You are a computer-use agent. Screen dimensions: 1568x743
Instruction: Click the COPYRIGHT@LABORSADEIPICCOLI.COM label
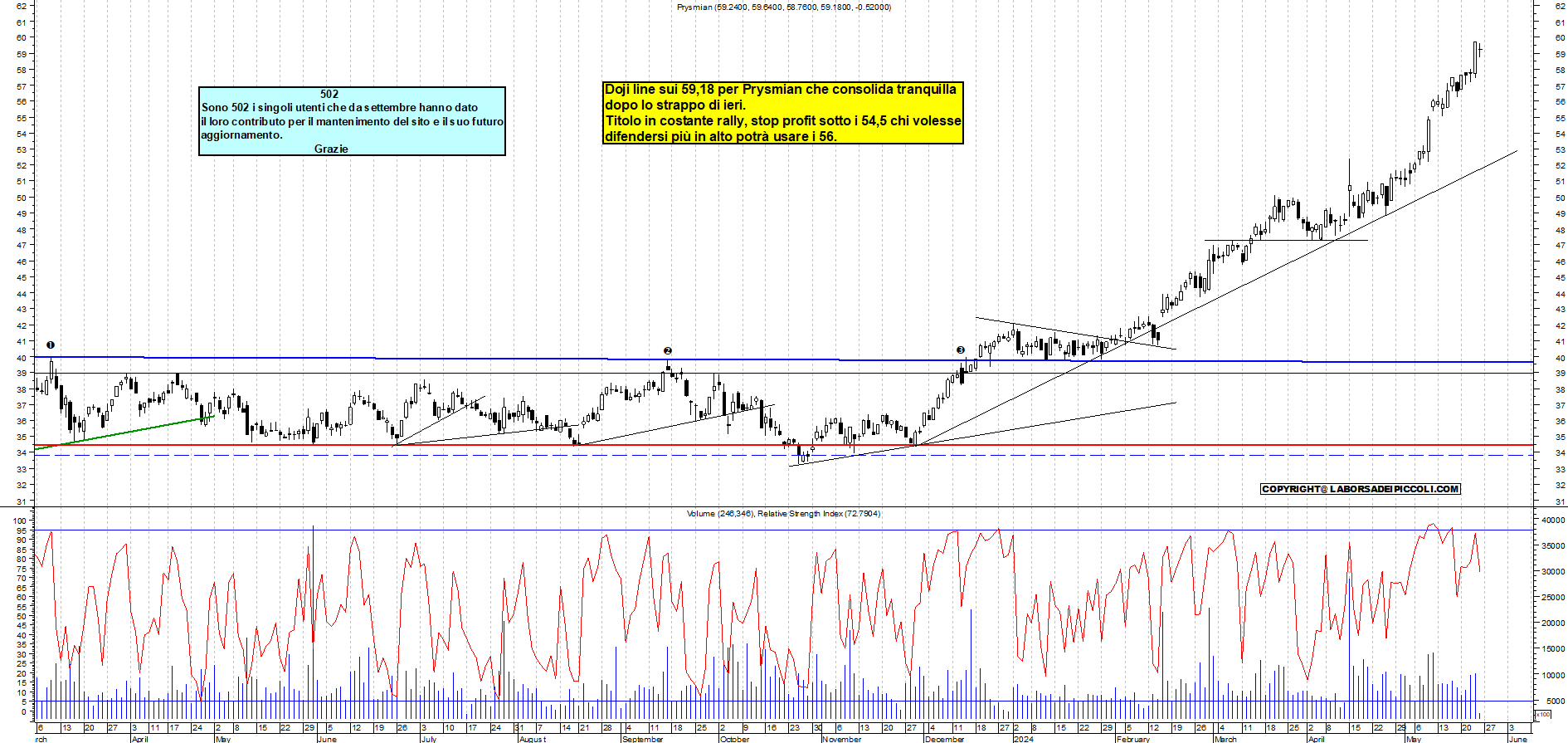(x=1361, y=489)
